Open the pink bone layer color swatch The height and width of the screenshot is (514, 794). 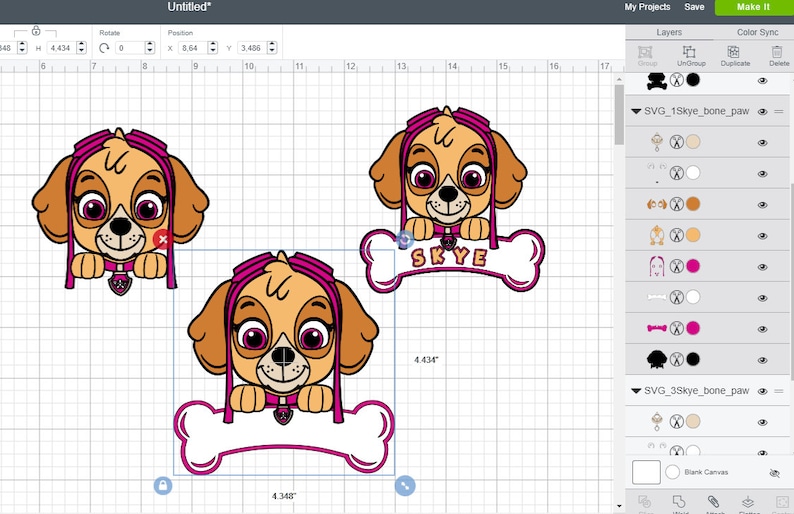pyautogui.click(x=693, y=328)
